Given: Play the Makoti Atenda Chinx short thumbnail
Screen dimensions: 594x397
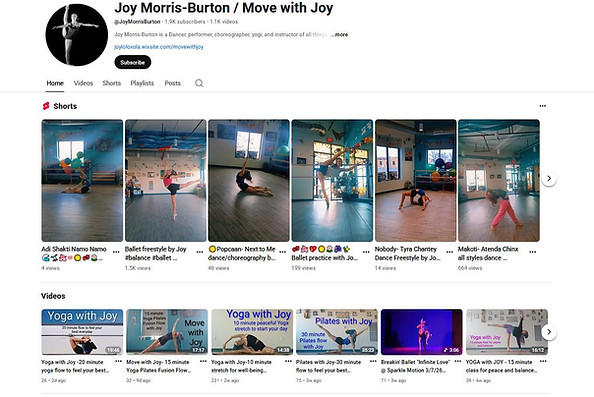Looking at the screenshot, I should [499, 181].
